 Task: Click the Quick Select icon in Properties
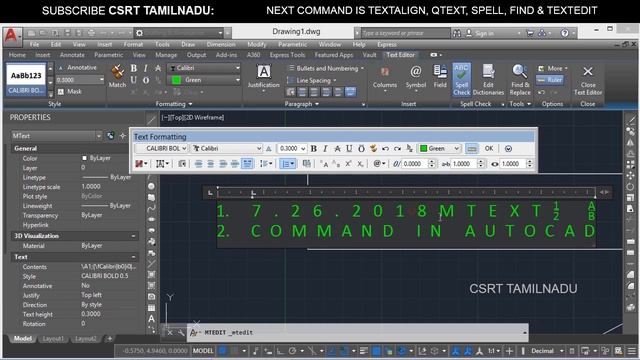click(x=122, y=136)
